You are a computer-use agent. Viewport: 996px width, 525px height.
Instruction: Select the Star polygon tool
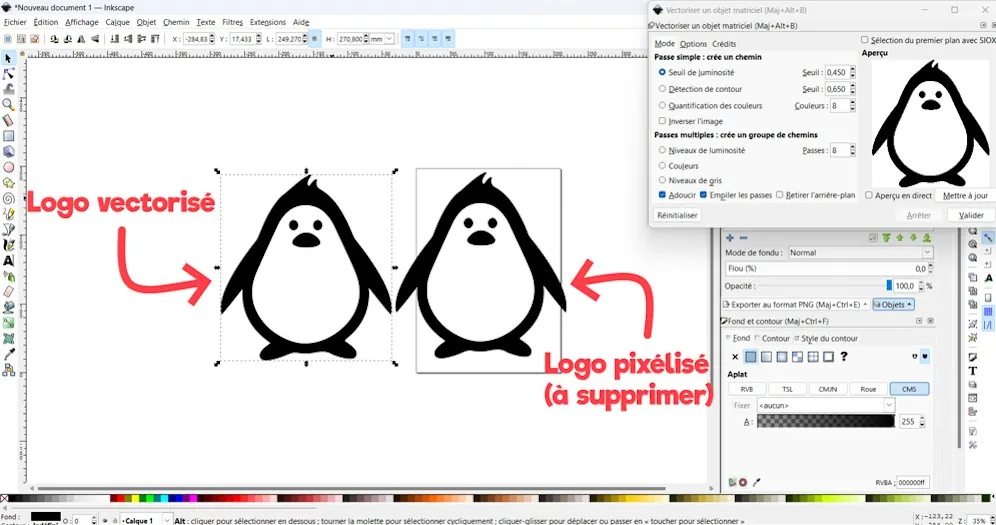point(8,183)
